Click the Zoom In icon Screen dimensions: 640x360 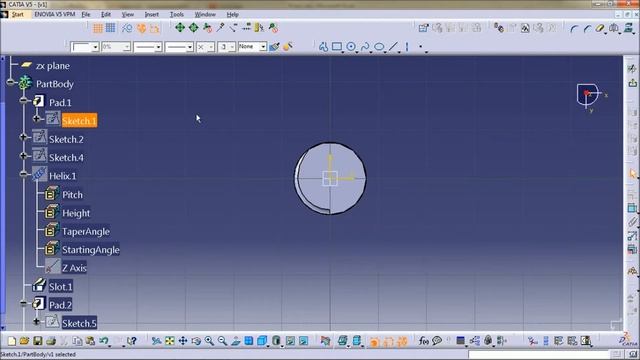coord(209,341)
